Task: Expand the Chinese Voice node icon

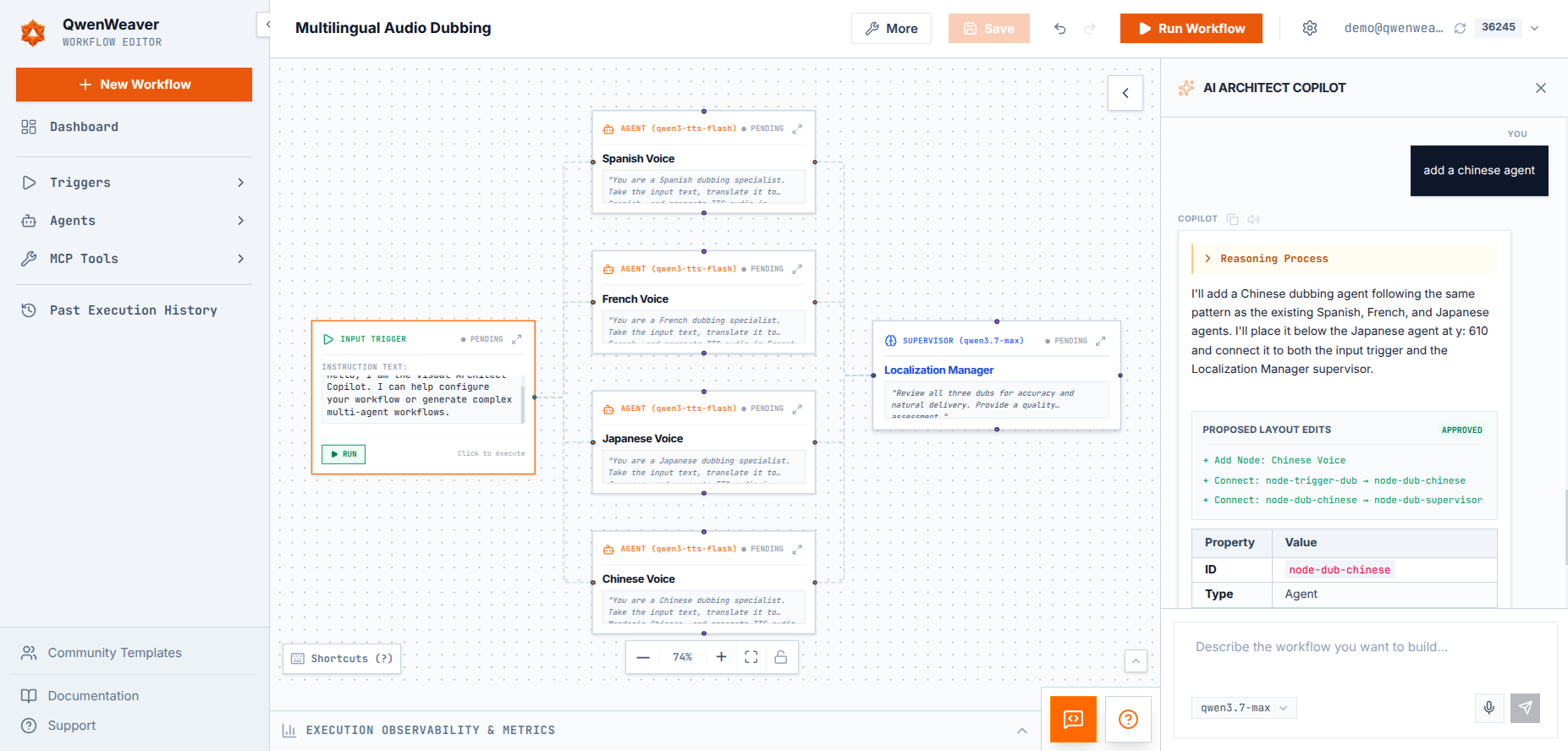Action: [x=797, y=549]
